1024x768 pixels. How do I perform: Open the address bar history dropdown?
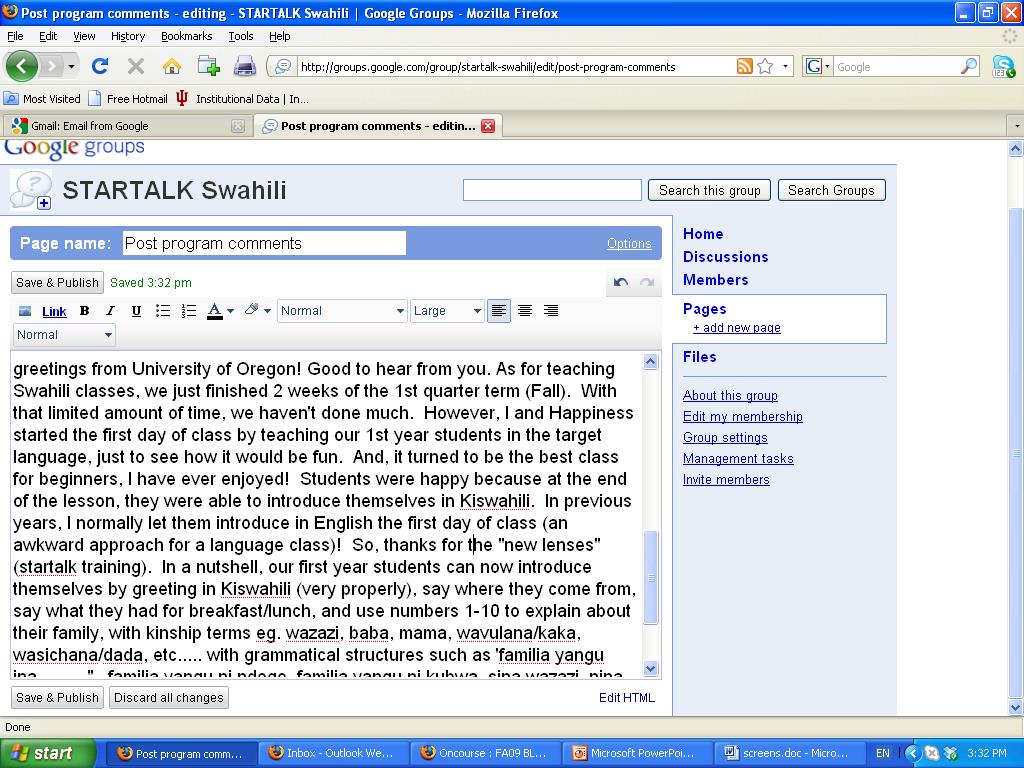pyautogui.click(x=785, y=66)
